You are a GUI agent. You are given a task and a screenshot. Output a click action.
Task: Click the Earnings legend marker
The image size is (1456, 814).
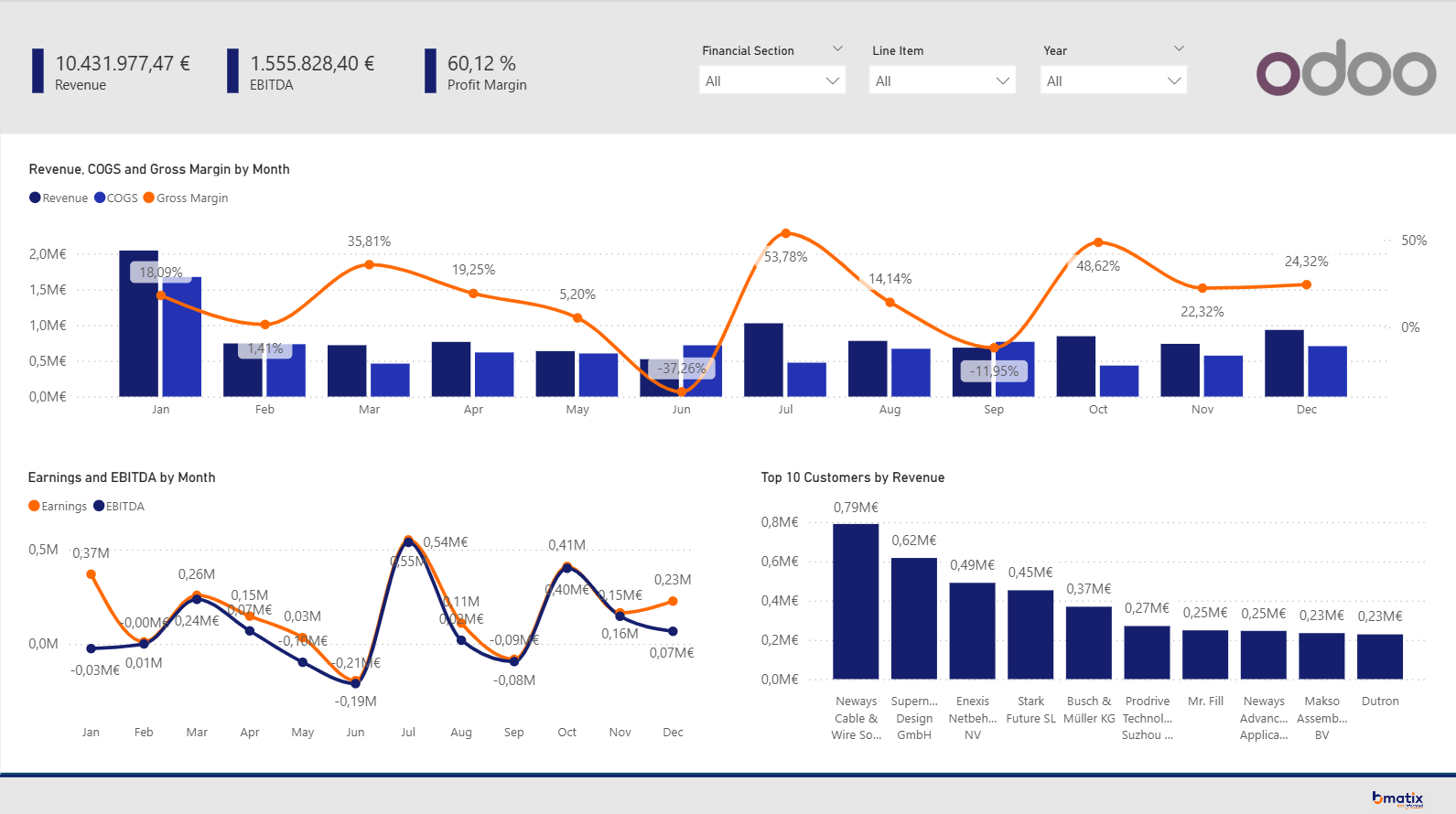tap(34, 506)
